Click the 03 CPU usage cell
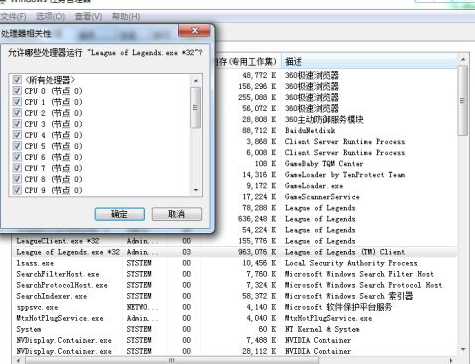 tap(187, 252)
